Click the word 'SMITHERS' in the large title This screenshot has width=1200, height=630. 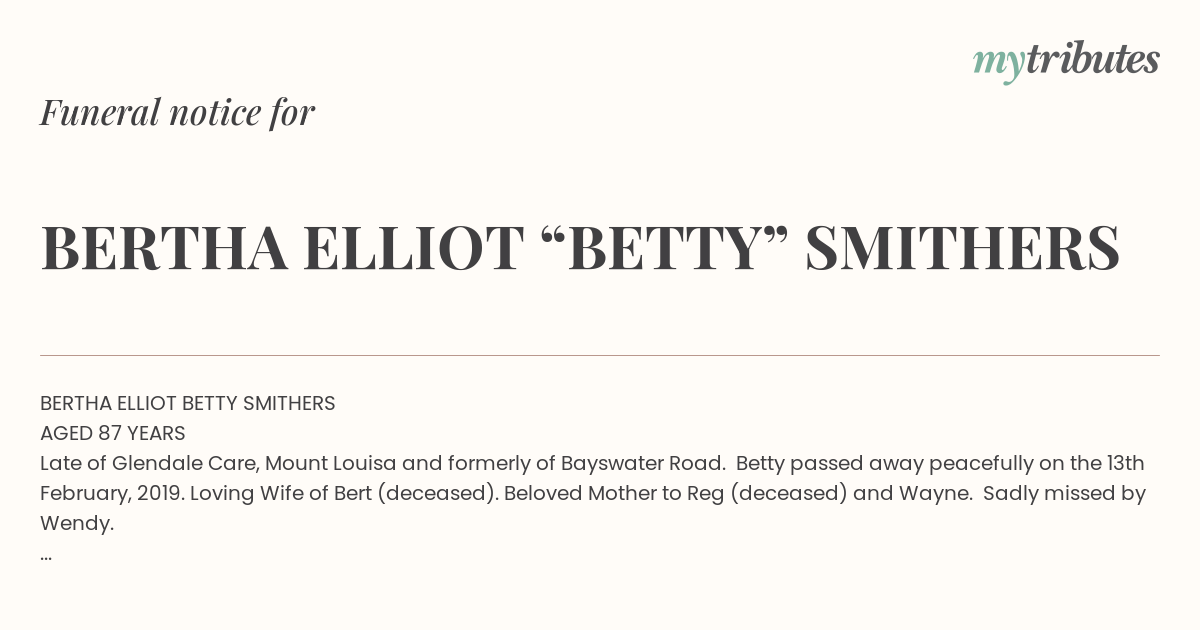962,248
